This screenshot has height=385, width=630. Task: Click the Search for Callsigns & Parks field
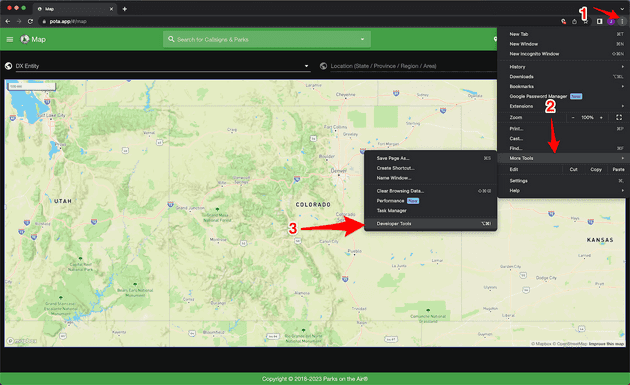pos(267,39)
